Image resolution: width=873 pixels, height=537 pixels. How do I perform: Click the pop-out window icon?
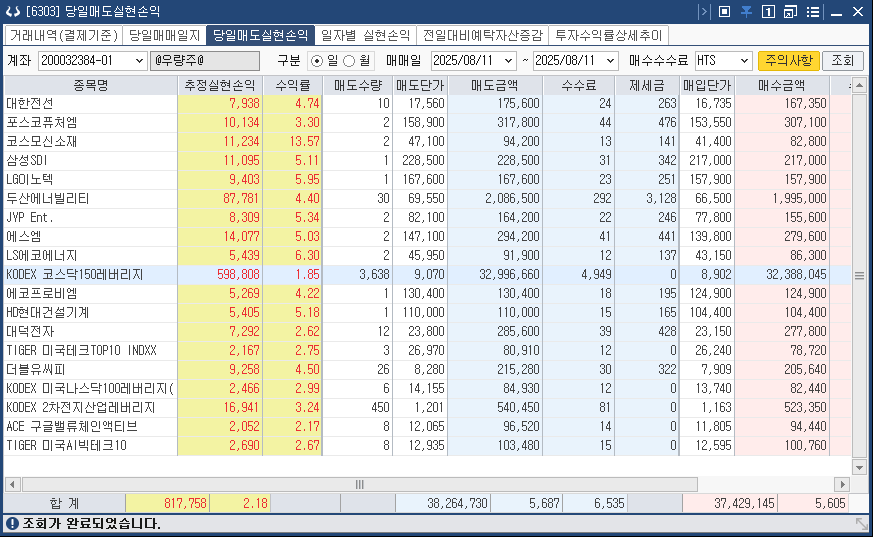tap(790, 12)
